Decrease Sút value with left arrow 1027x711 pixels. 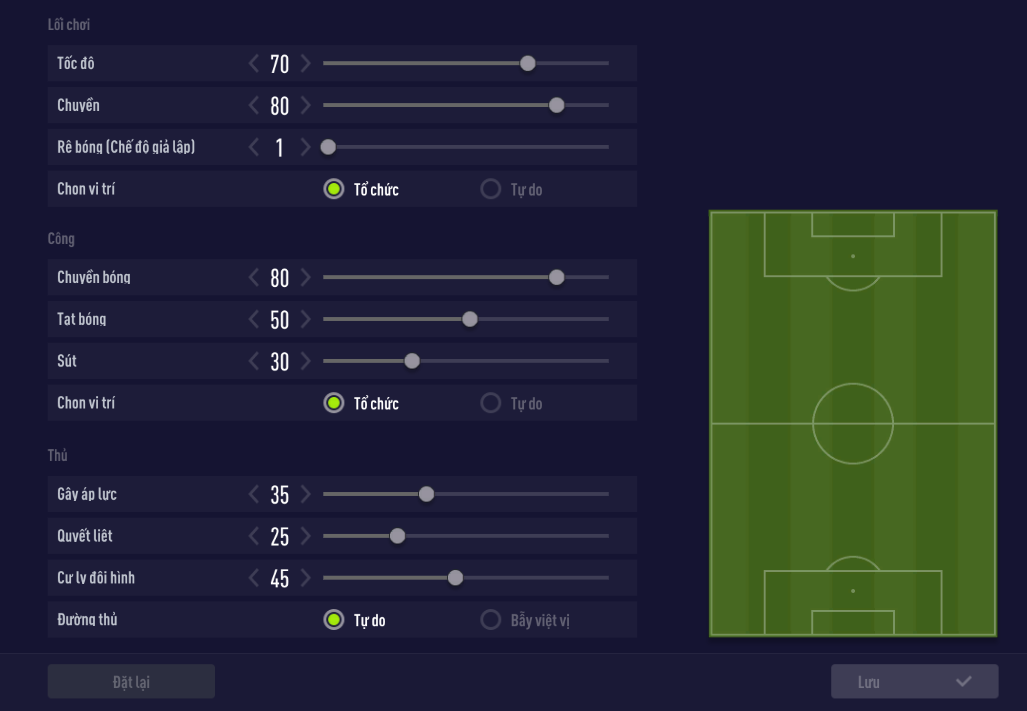(x=254, y=362)
